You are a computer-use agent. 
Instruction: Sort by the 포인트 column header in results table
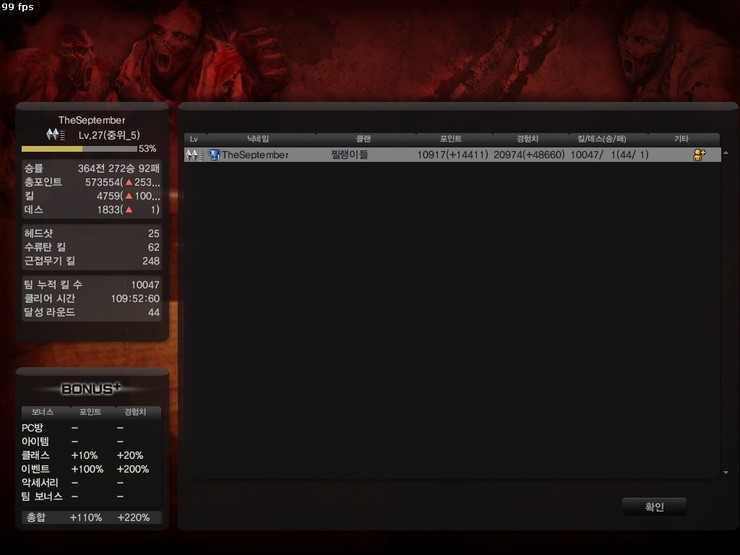[x=451, y=139]
